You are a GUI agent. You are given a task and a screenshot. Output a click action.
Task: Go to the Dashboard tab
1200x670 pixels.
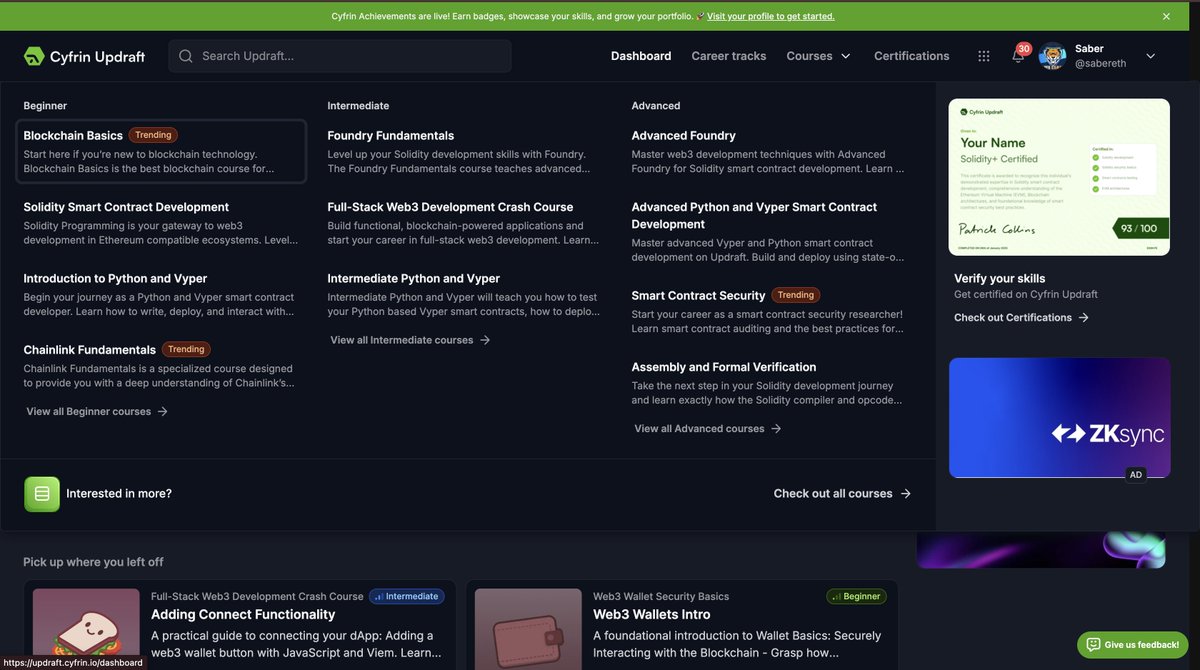coord(641,56)
